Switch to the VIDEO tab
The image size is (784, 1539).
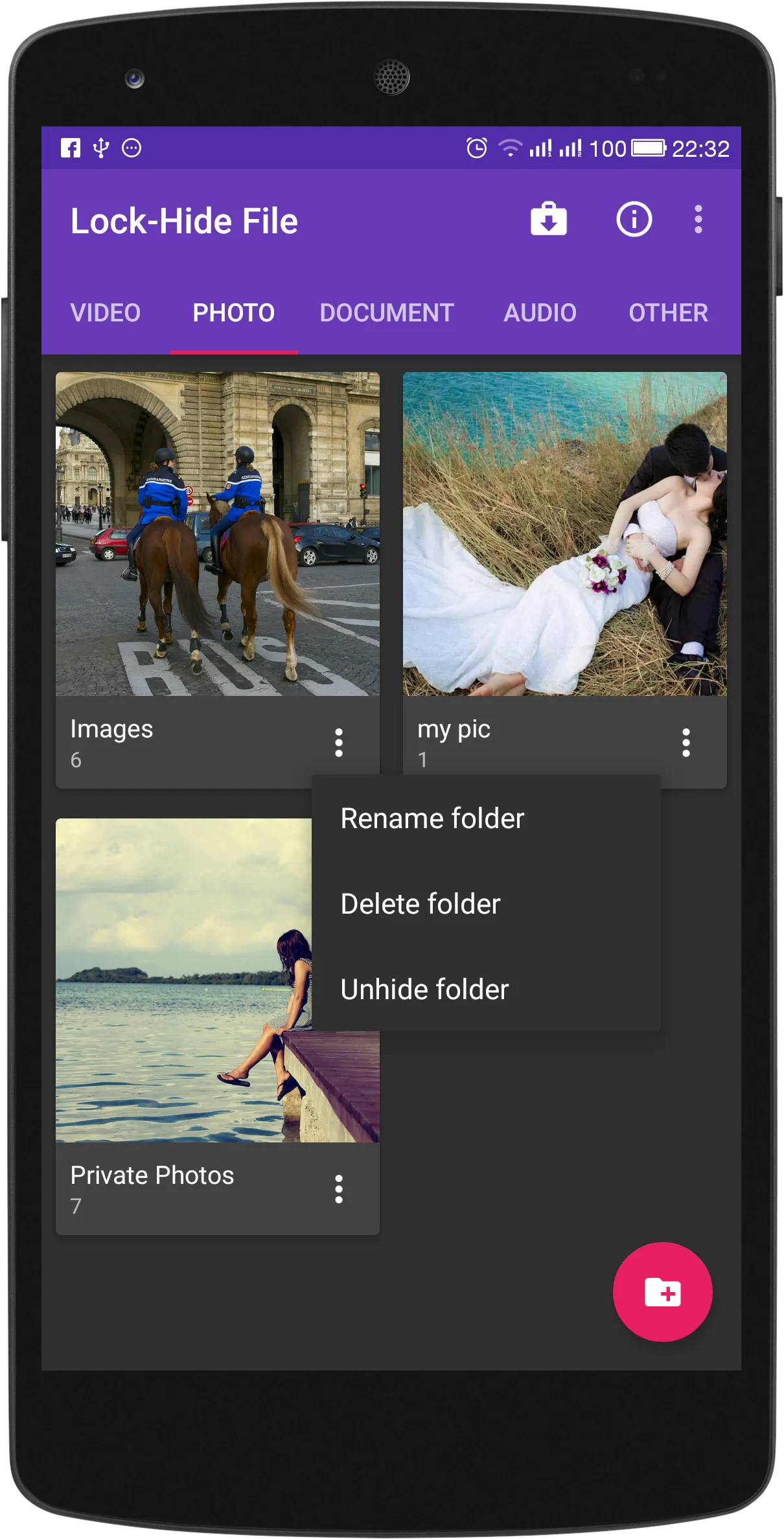105,313
